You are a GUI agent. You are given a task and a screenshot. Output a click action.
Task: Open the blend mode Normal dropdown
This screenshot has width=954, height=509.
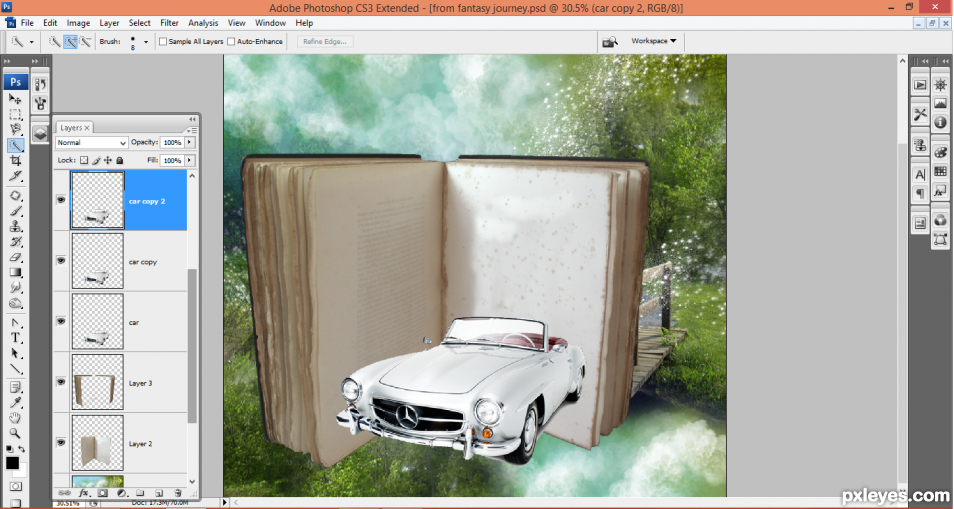pyautogui.click(x=91, y=142)
